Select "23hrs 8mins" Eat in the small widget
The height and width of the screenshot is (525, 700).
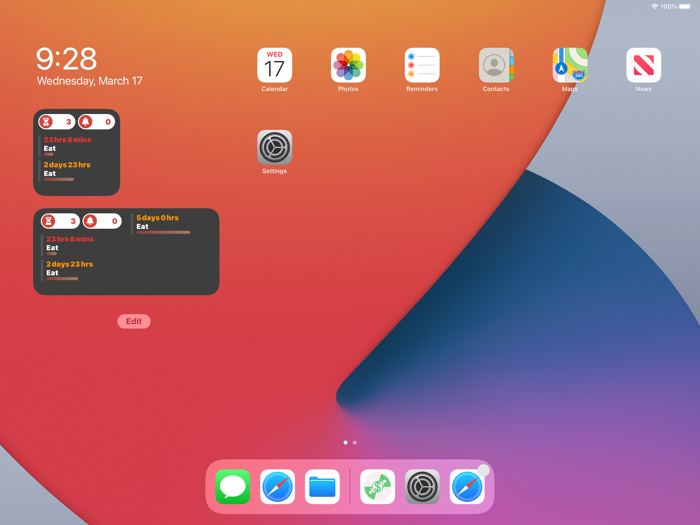(x=67, y=146)
